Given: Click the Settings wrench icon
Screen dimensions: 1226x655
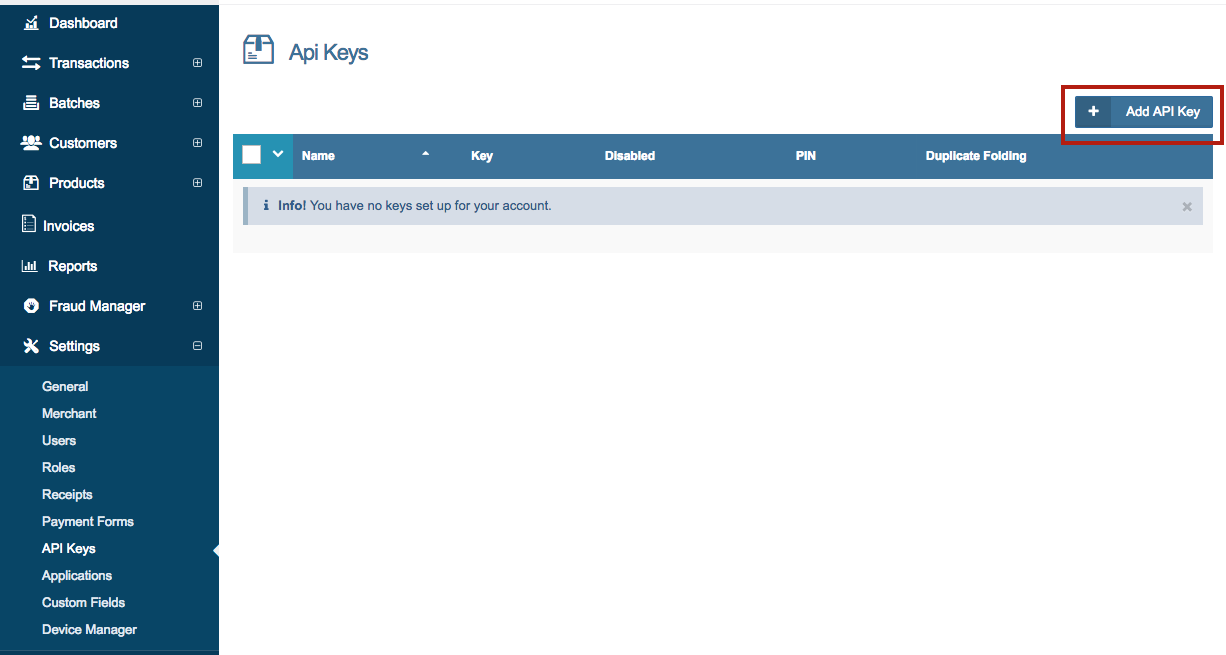Looking at the screenshot, I should tap(30, 345).
